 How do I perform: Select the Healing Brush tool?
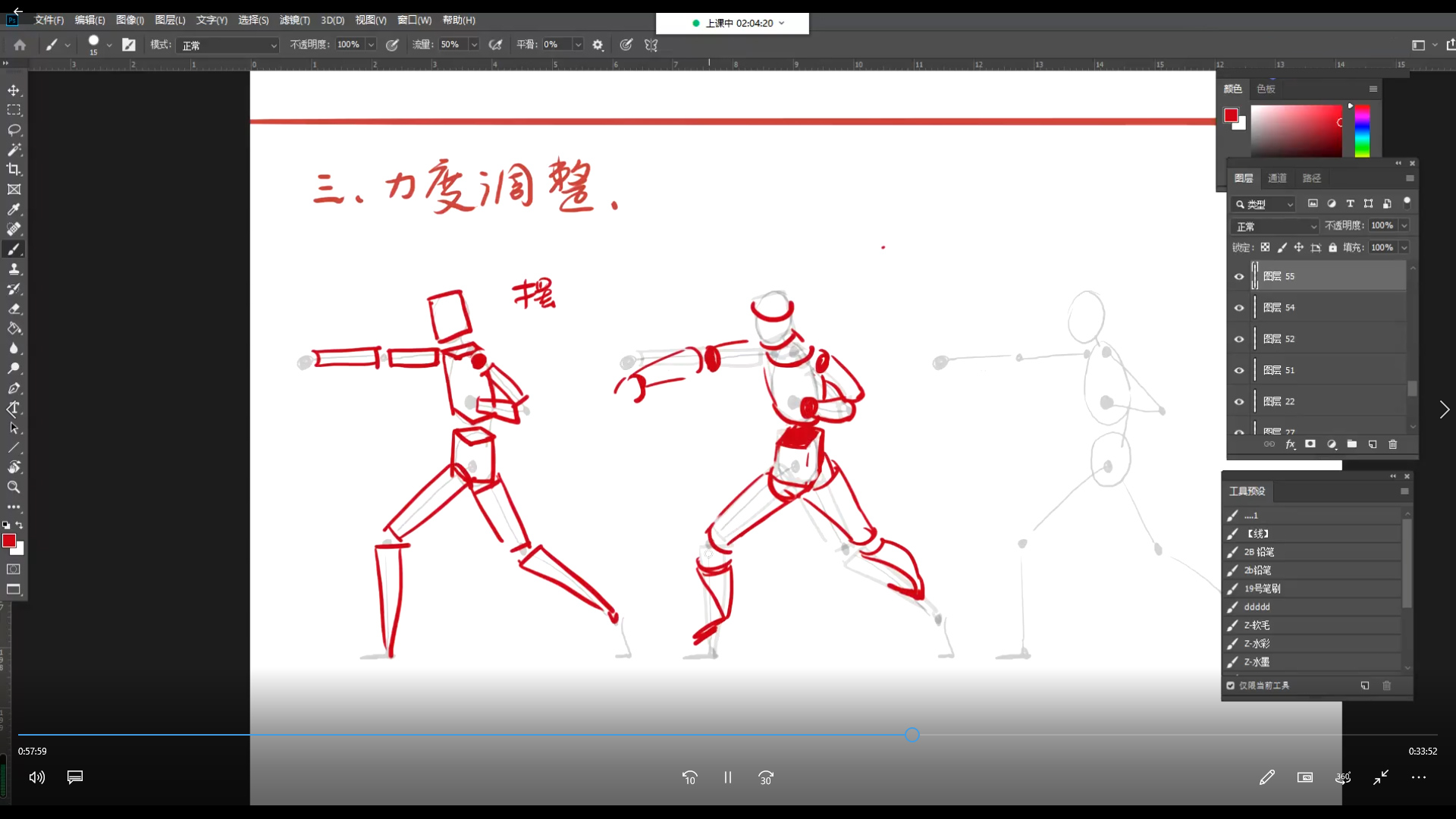click(14, 229)
